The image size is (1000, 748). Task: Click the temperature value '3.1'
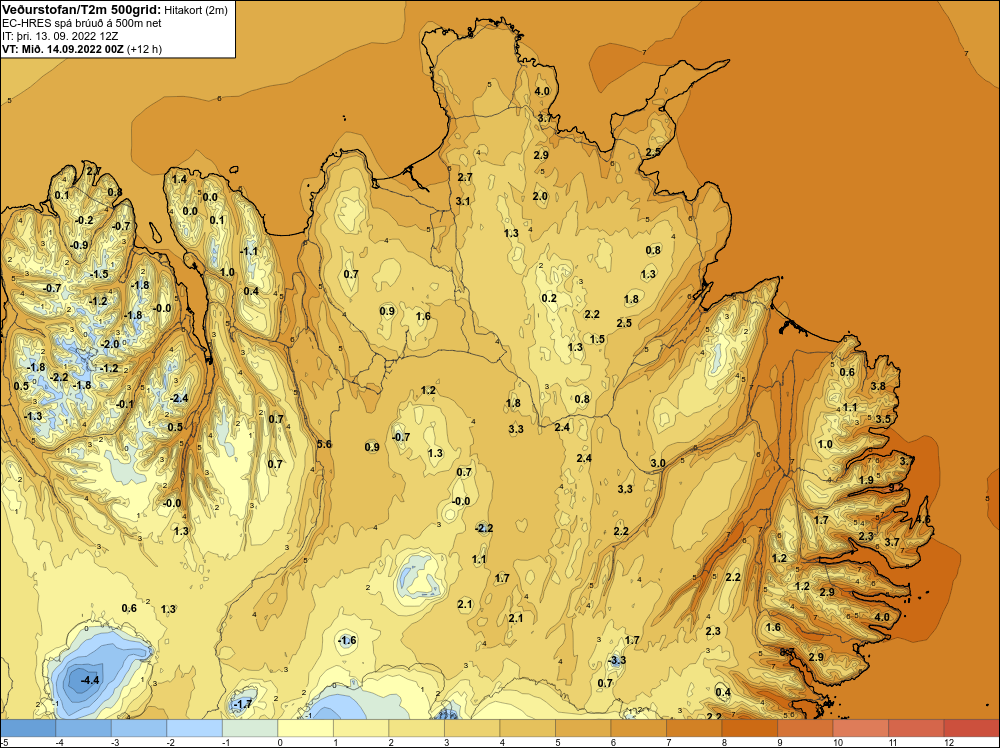[x=463, y=202]
